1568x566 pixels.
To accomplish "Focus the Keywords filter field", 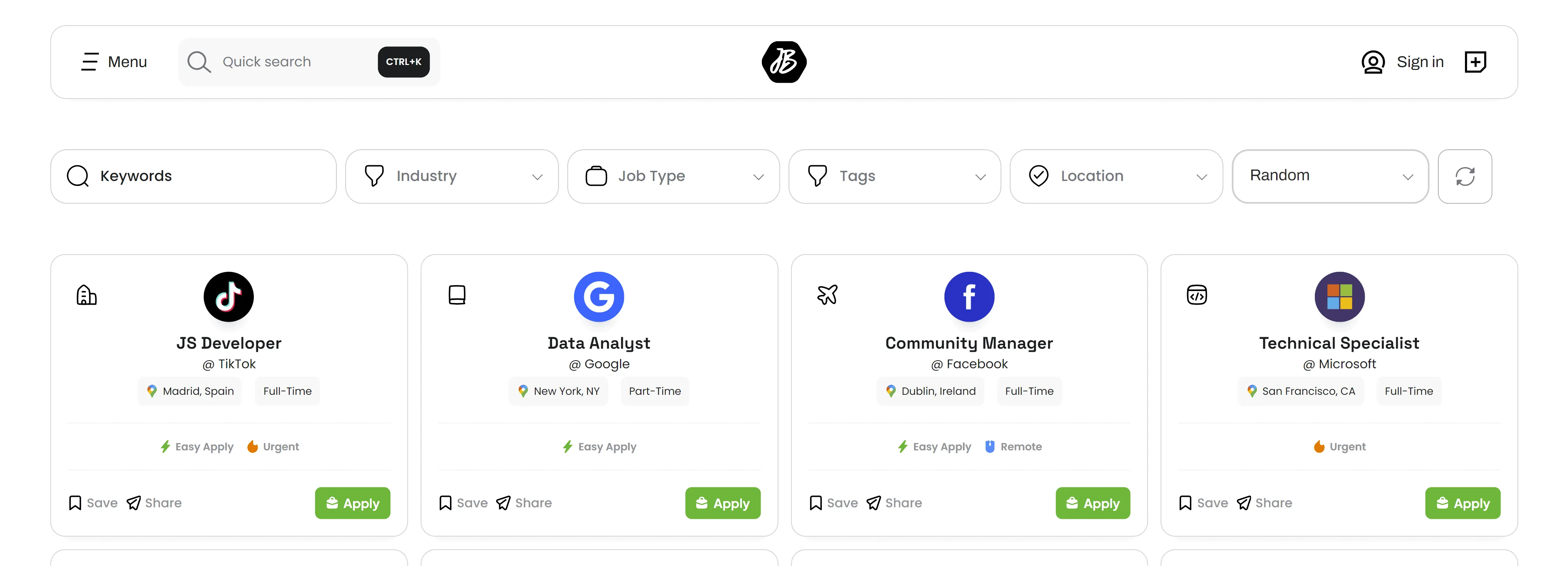I will 193,177.
